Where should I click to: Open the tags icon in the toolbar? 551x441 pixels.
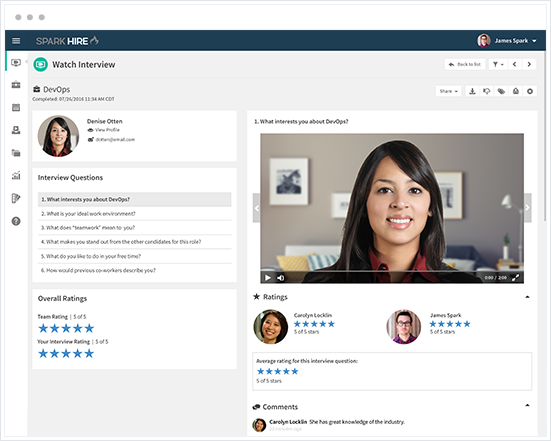[x=501, y=91]
